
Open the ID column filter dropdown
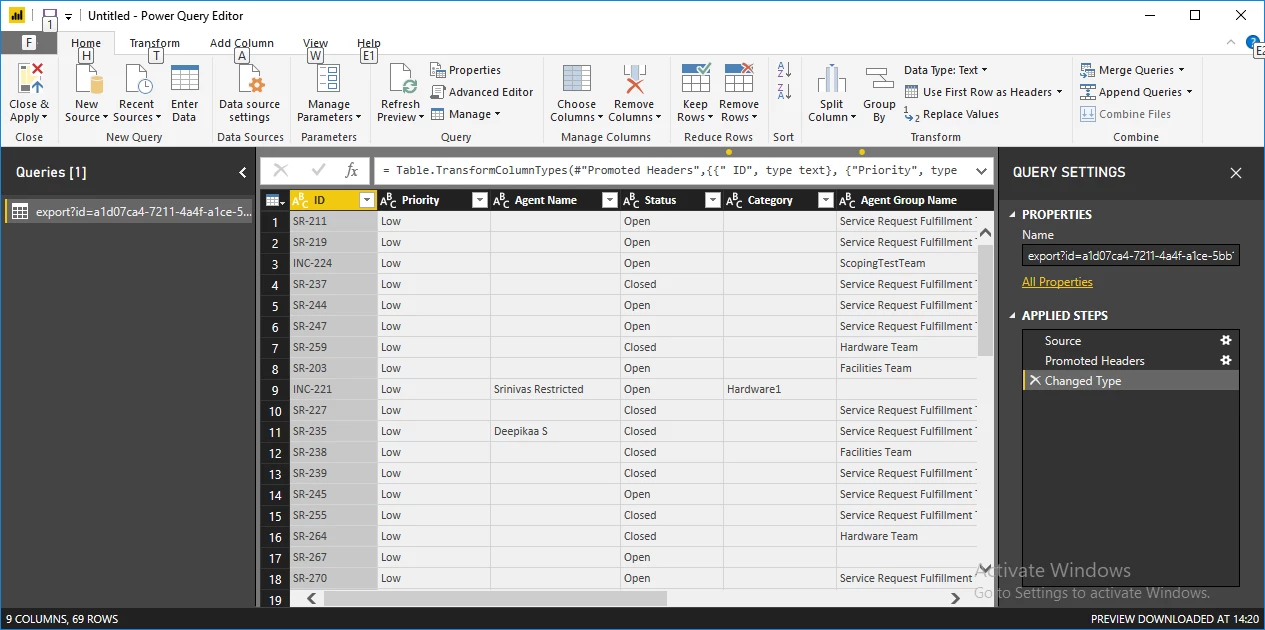click(x=367, y=200)
